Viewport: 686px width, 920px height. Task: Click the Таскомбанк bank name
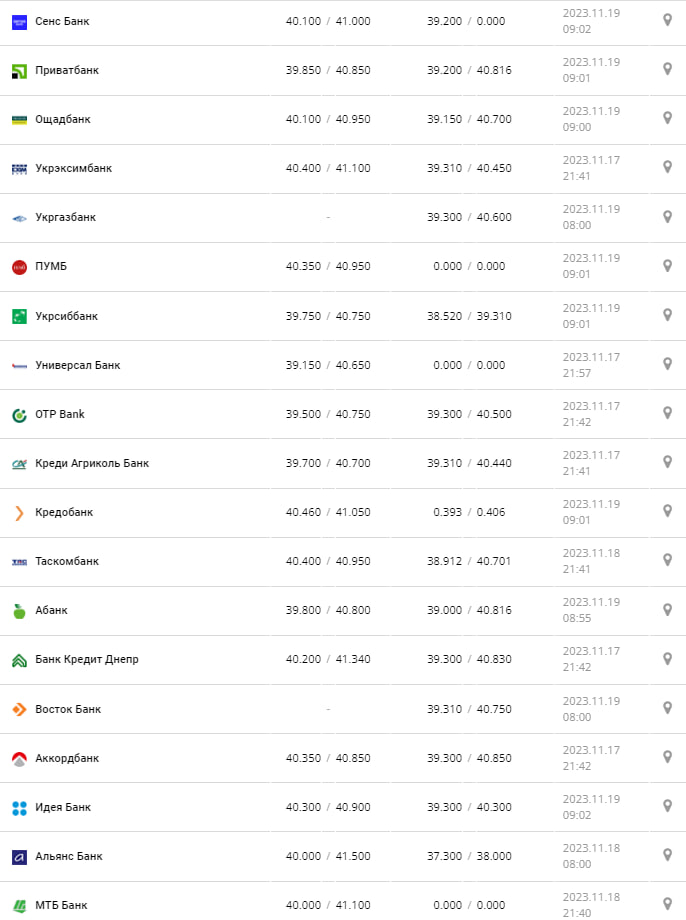[67, 561]
